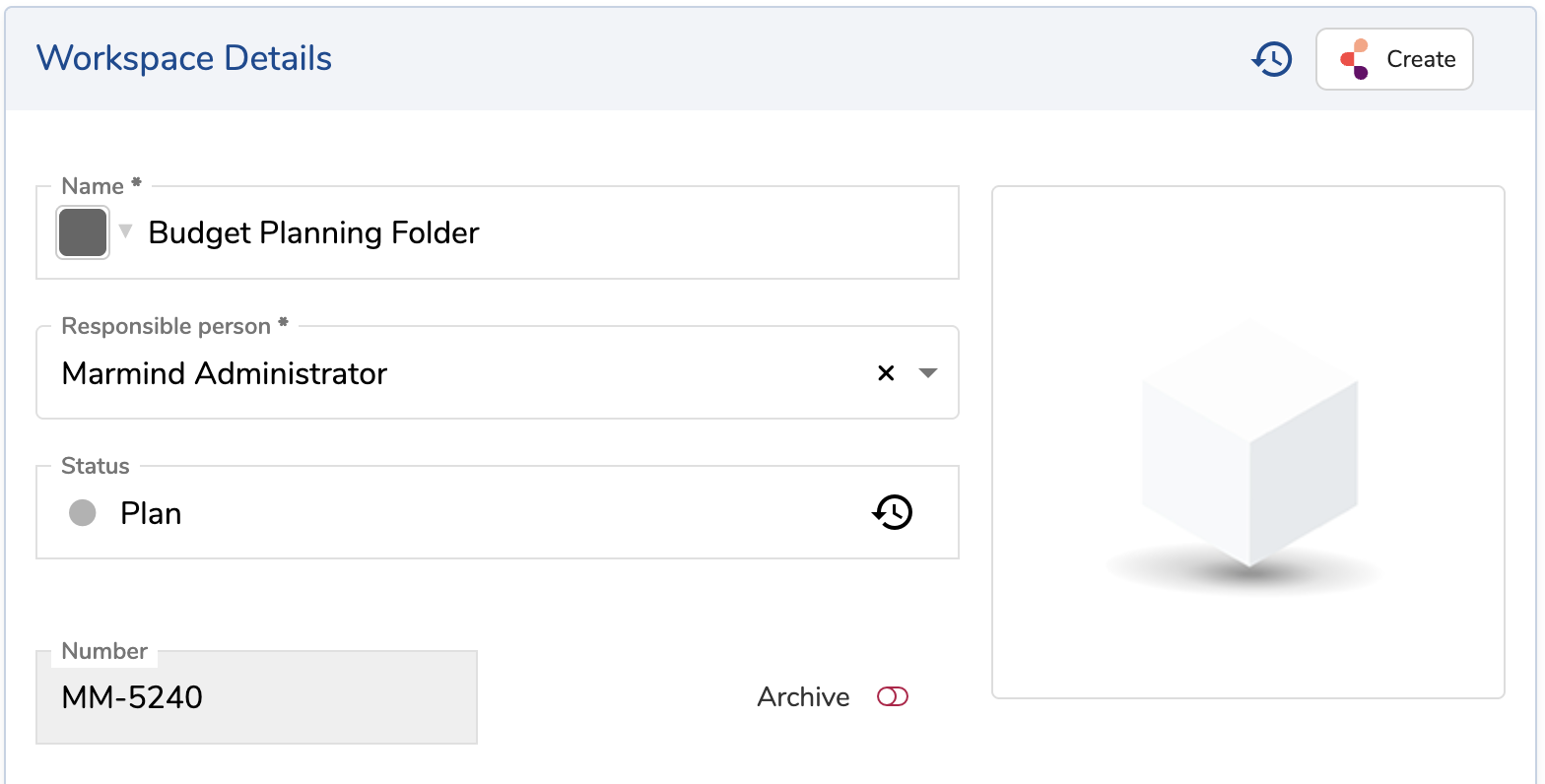This screenshot has height=784, width=1545.
Task: Open the gray color swatch picker
Action: click(x=83, y=232)
